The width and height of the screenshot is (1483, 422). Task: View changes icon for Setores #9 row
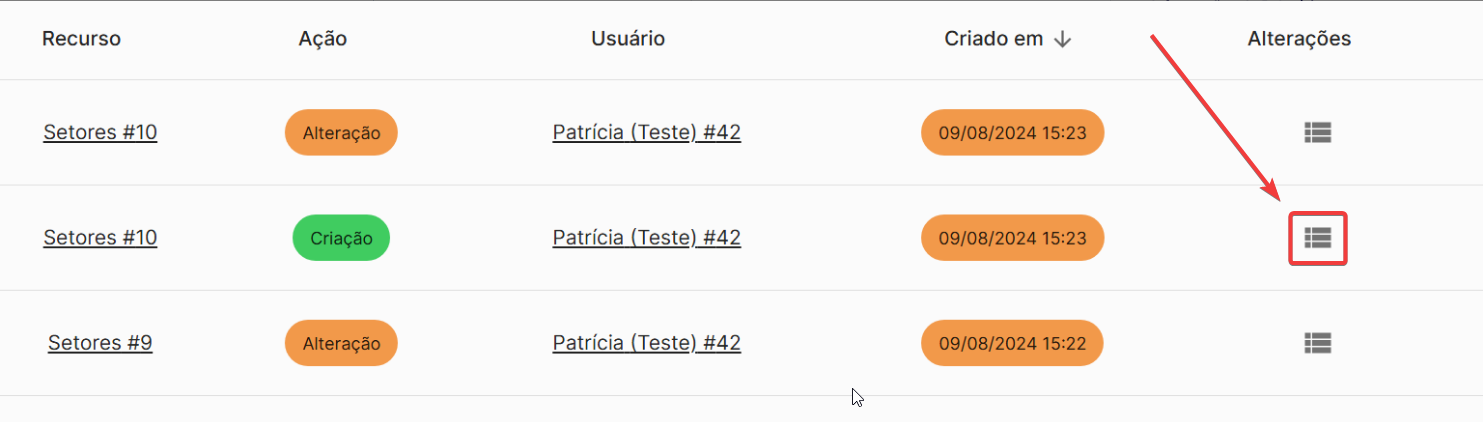pyautogui.click(x=1318, y=343)
